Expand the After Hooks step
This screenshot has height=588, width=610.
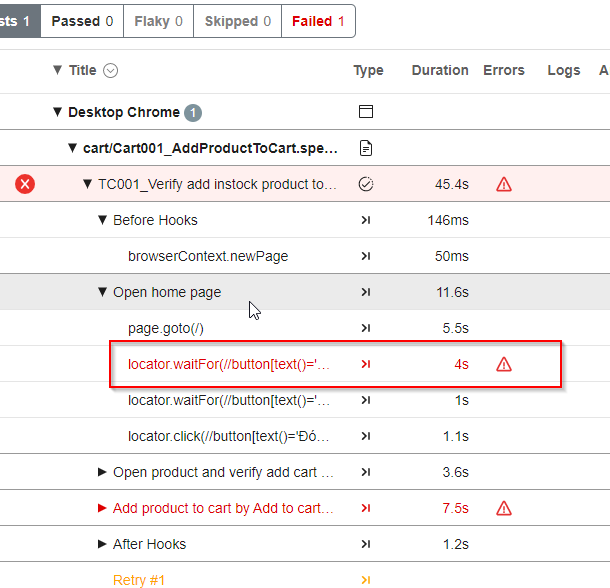tap(102, 544)
